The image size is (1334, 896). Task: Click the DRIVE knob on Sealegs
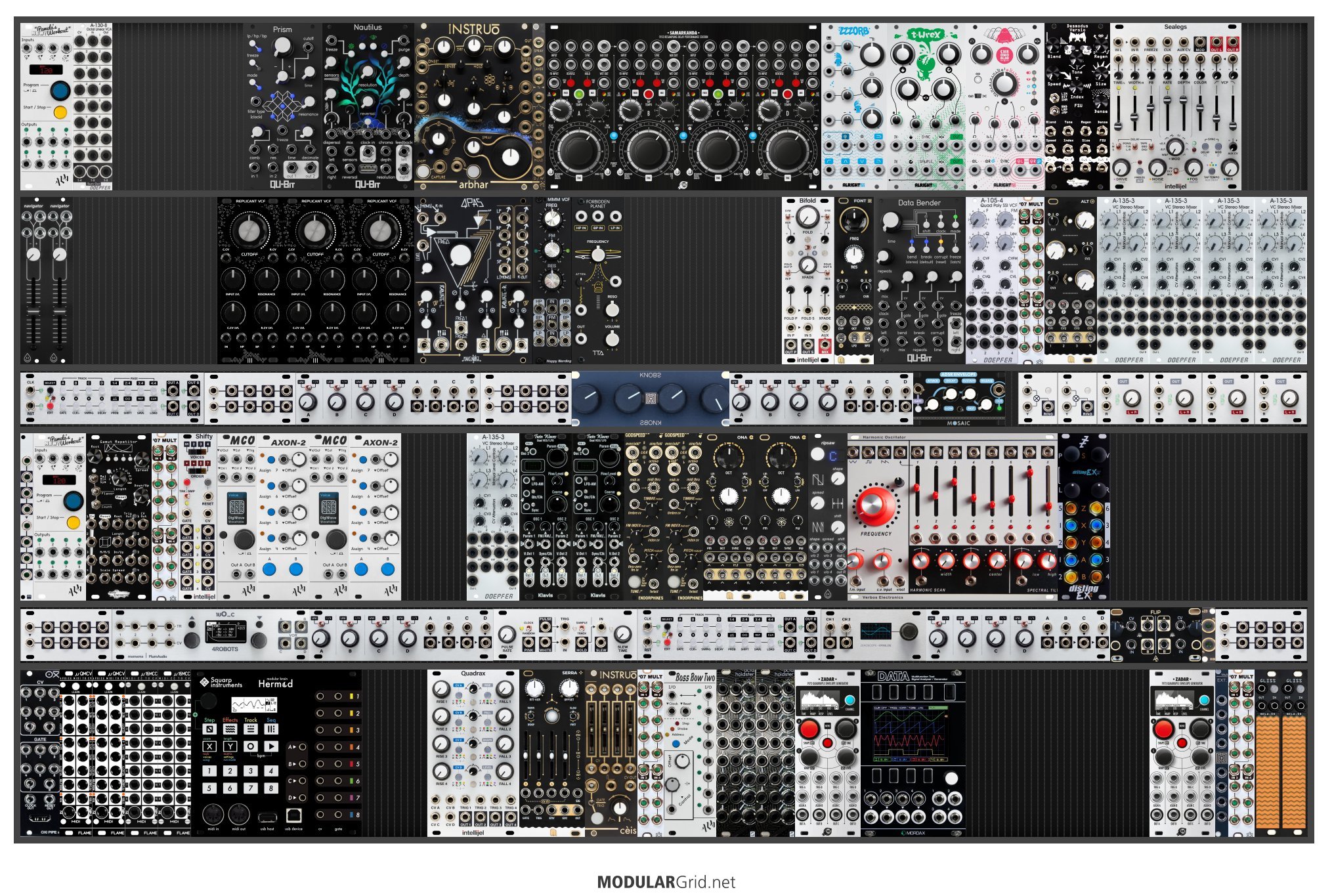point(1121,167)
